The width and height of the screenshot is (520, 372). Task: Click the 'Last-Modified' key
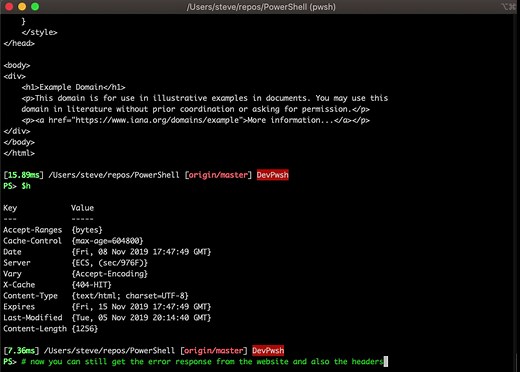(x=33, y=318)
